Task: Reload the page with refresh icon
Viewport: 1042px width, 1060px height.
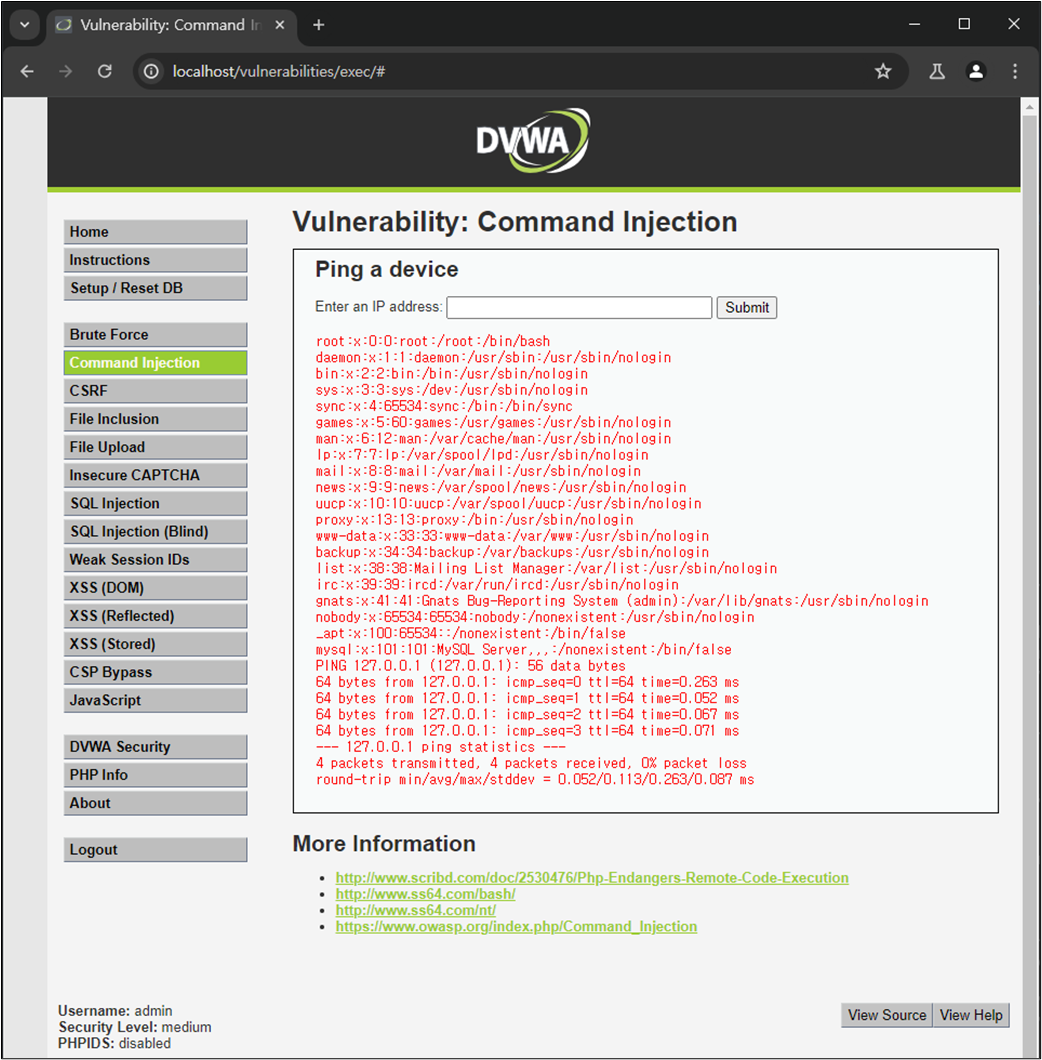Action: pyautogui.click(x=105, y=71)
